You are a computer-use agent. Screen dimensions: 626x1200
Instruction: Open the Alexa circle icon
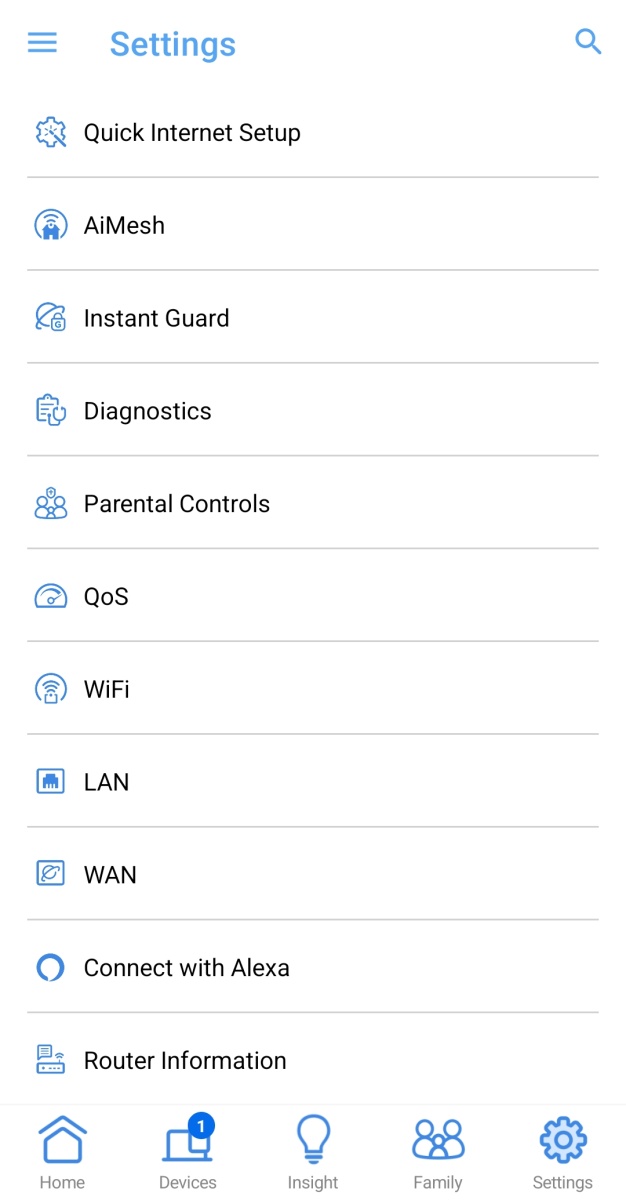tap(50, 967)
